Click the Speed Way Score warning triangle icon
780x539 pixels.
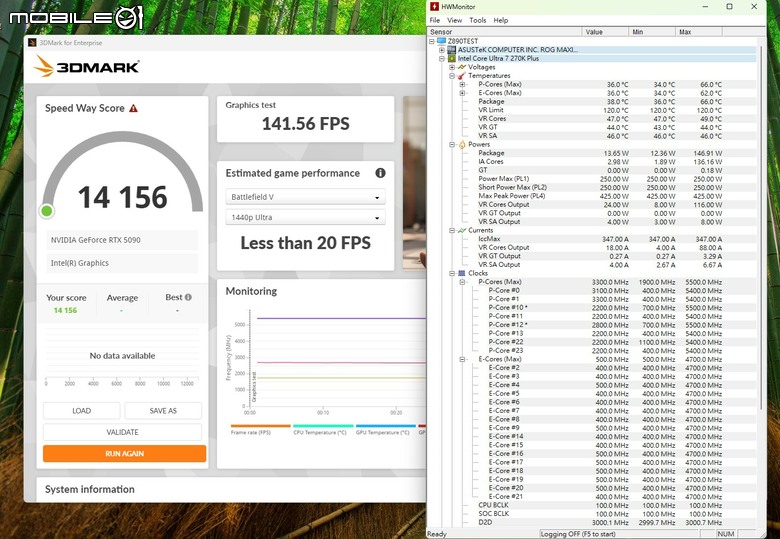133,108
